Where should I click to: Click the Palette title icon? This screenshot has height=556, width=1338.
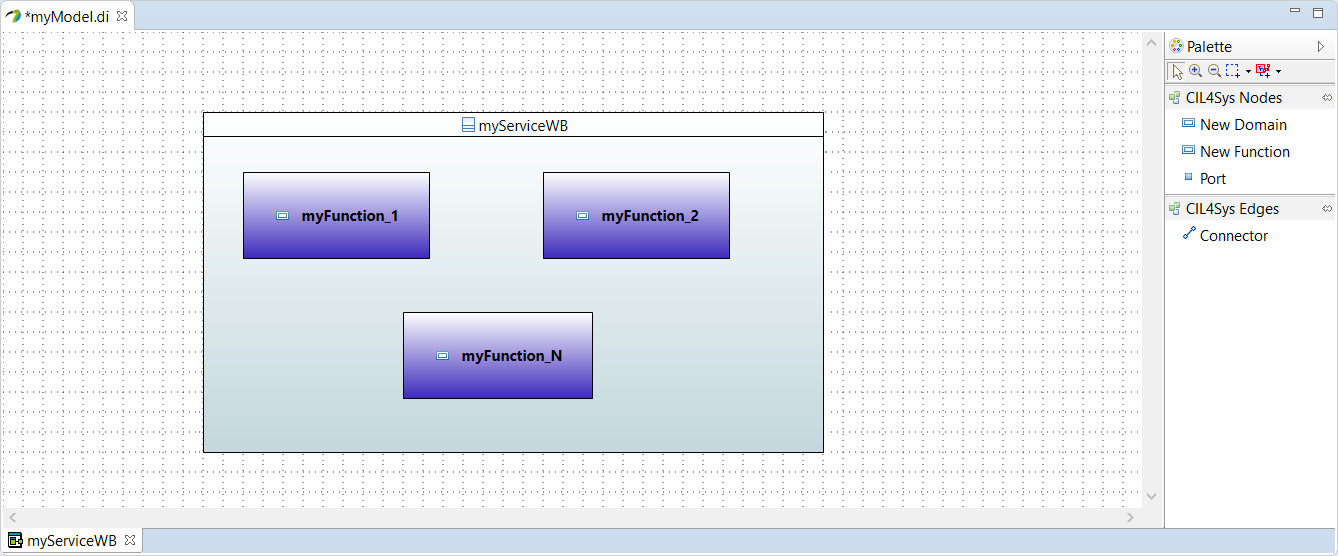(x=1176, y=46)
